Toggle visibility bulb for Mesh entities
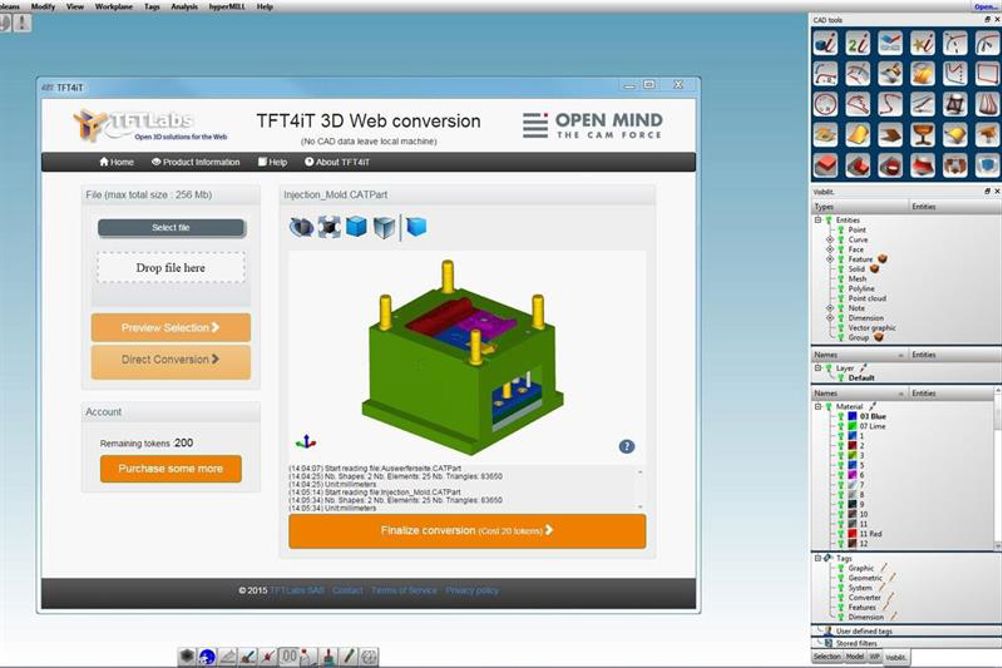The height and width of the screenshot is (668, 1002). 841,279
